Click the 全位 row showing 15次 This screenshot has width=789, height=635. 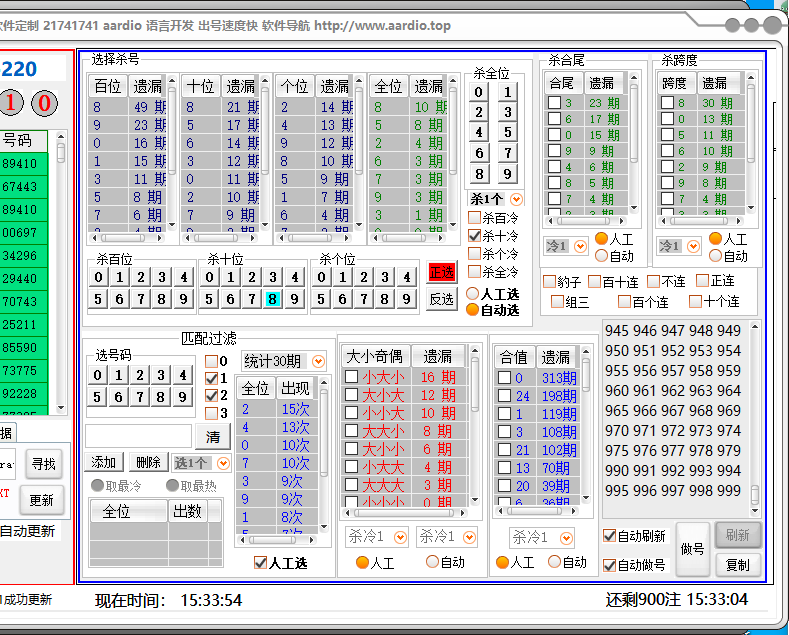tap(277, 409)
